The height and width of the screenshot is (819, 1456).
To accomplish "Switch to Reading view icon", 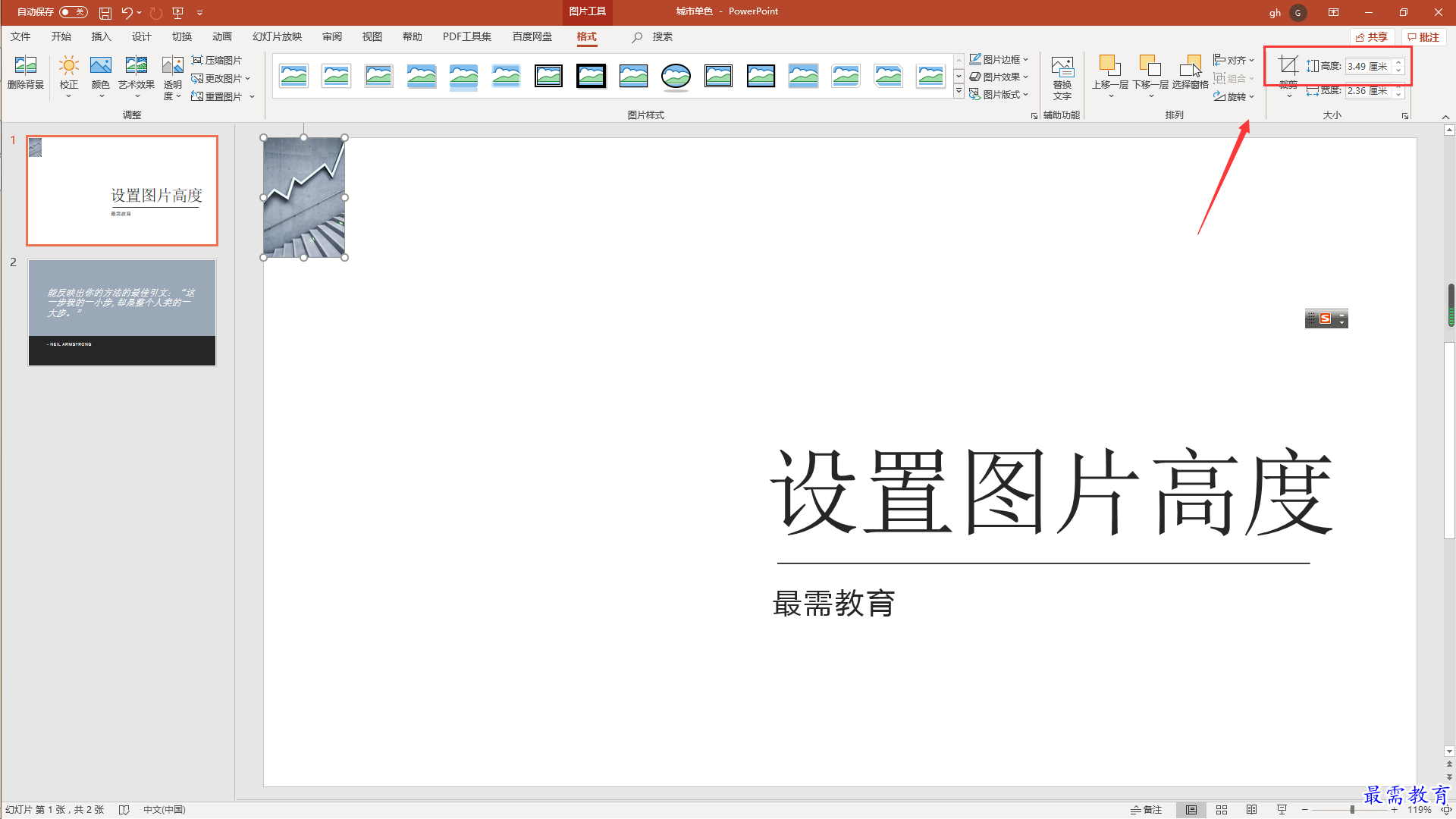I will pos(1252,810).
